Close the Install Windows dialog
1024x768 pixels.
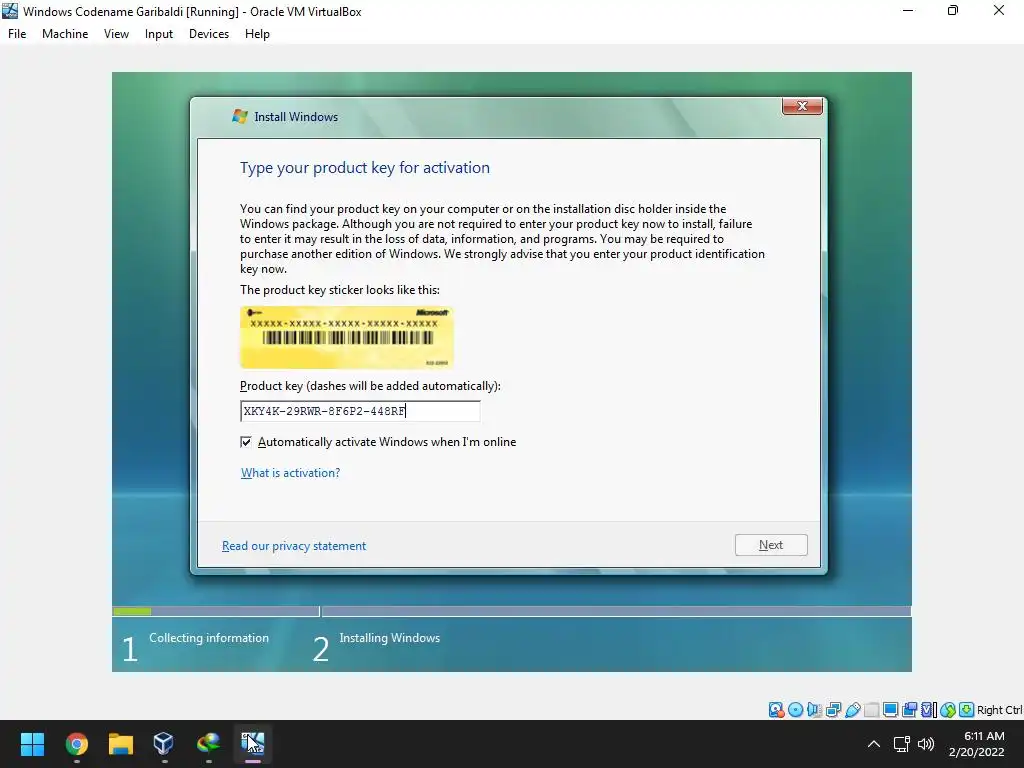[803, 106]
